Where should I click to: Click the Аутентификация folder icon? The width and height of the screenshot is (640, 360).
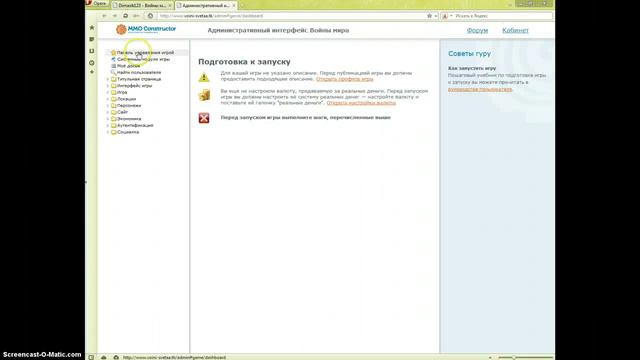(x=113, y=125)
